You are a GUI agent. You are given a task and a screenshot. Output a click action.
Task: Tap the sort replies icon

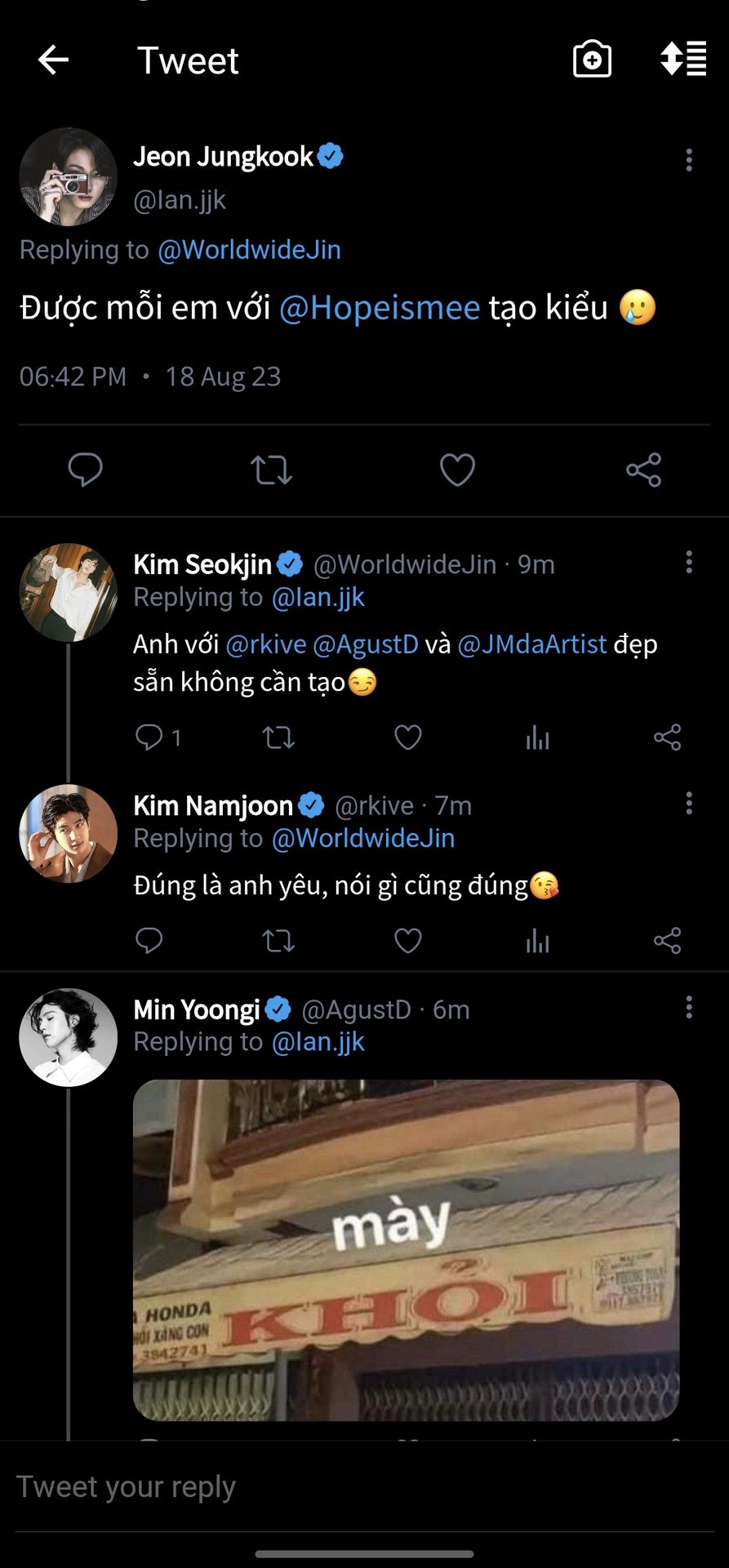pyautogui.click(x=682, y=59)
